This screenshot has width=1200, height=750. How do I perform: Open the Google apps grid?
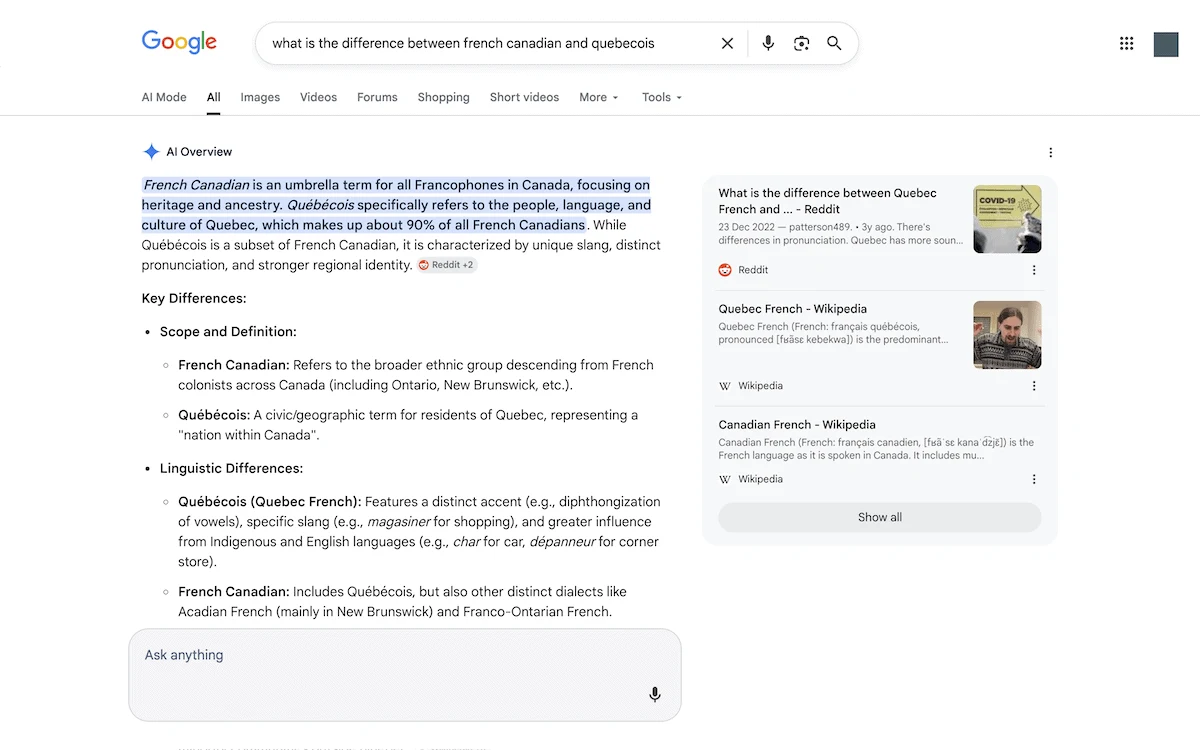point(1127,43)
